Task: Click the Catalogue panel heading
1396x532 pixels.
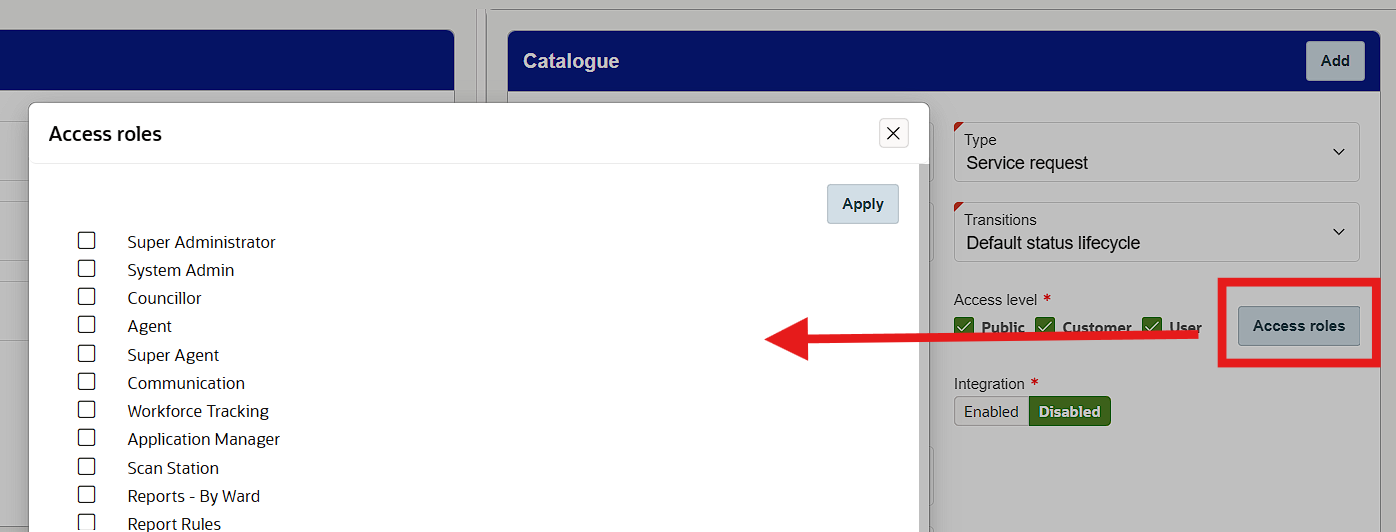Action: [x=571, y=61]
